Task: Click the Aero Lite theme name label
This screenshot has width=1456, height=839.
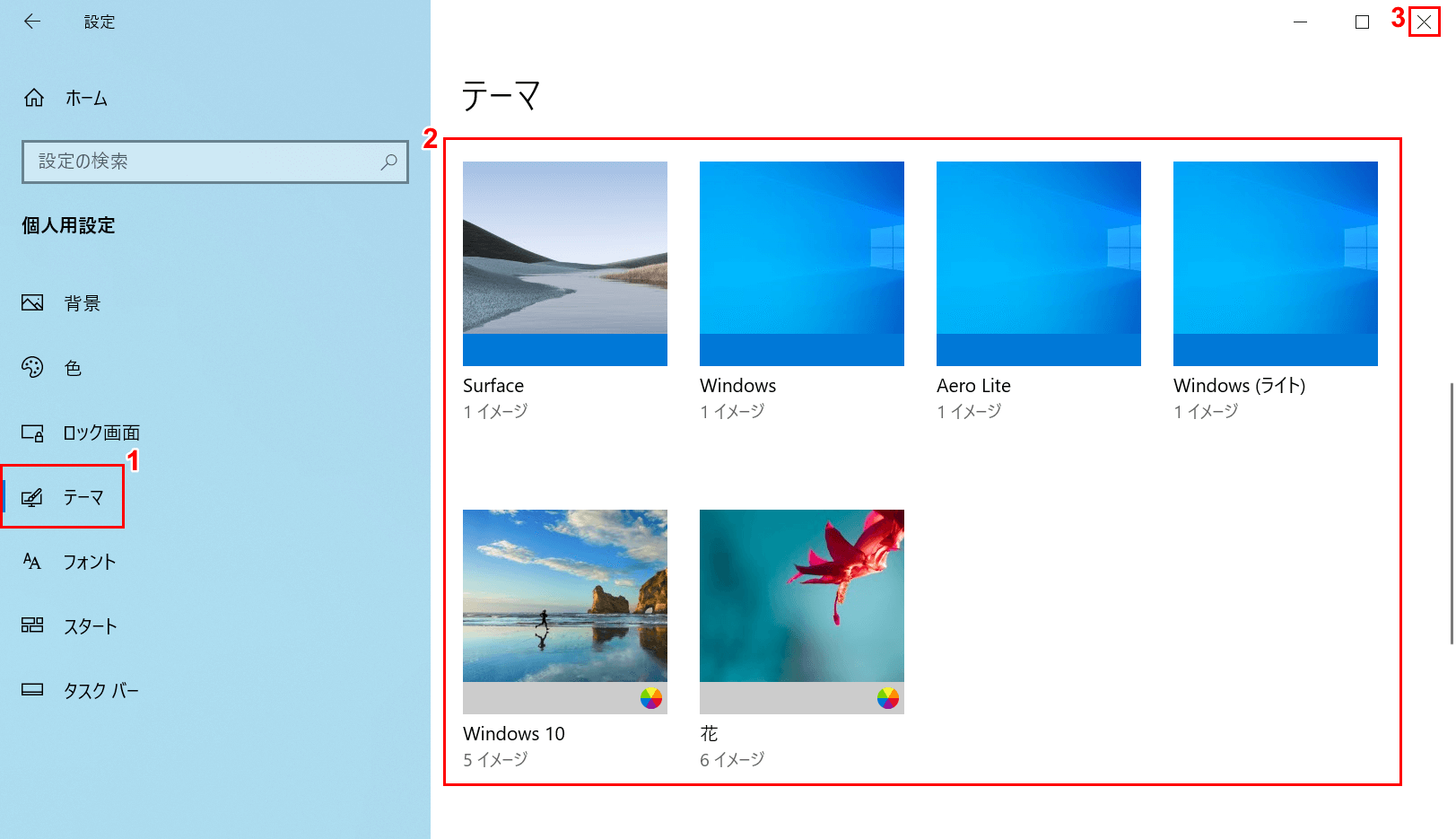Action: pyautogui.click(x=973, y=386)
